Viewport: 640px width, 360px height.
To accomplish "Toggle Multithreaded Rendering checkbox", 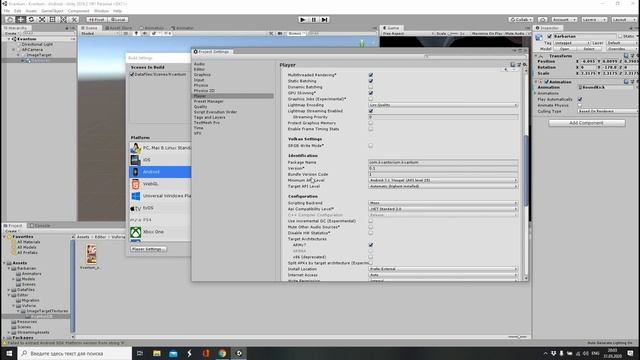I will coord(371,75).
